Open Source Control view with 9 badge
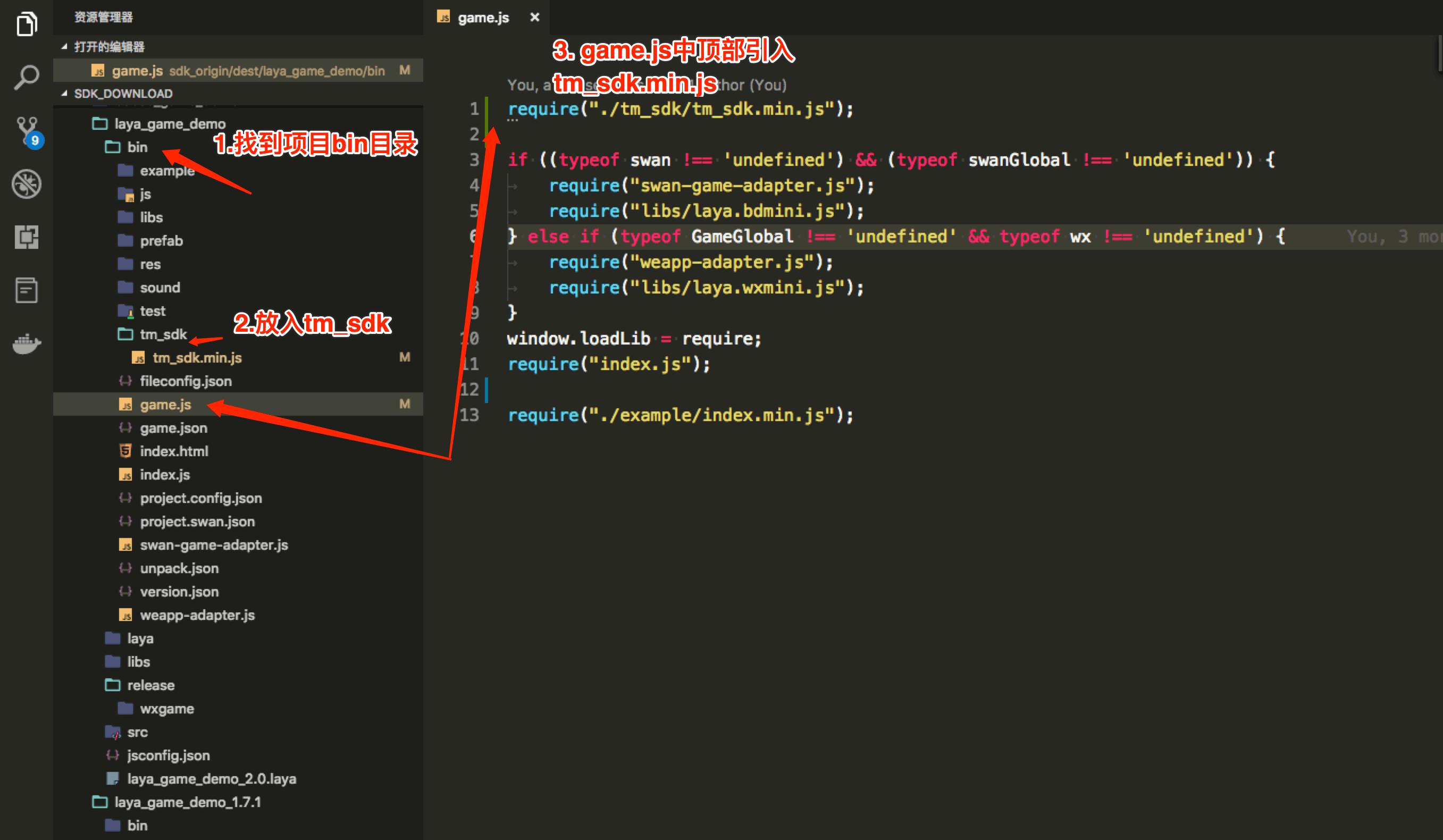 click(x=28, y=132)
